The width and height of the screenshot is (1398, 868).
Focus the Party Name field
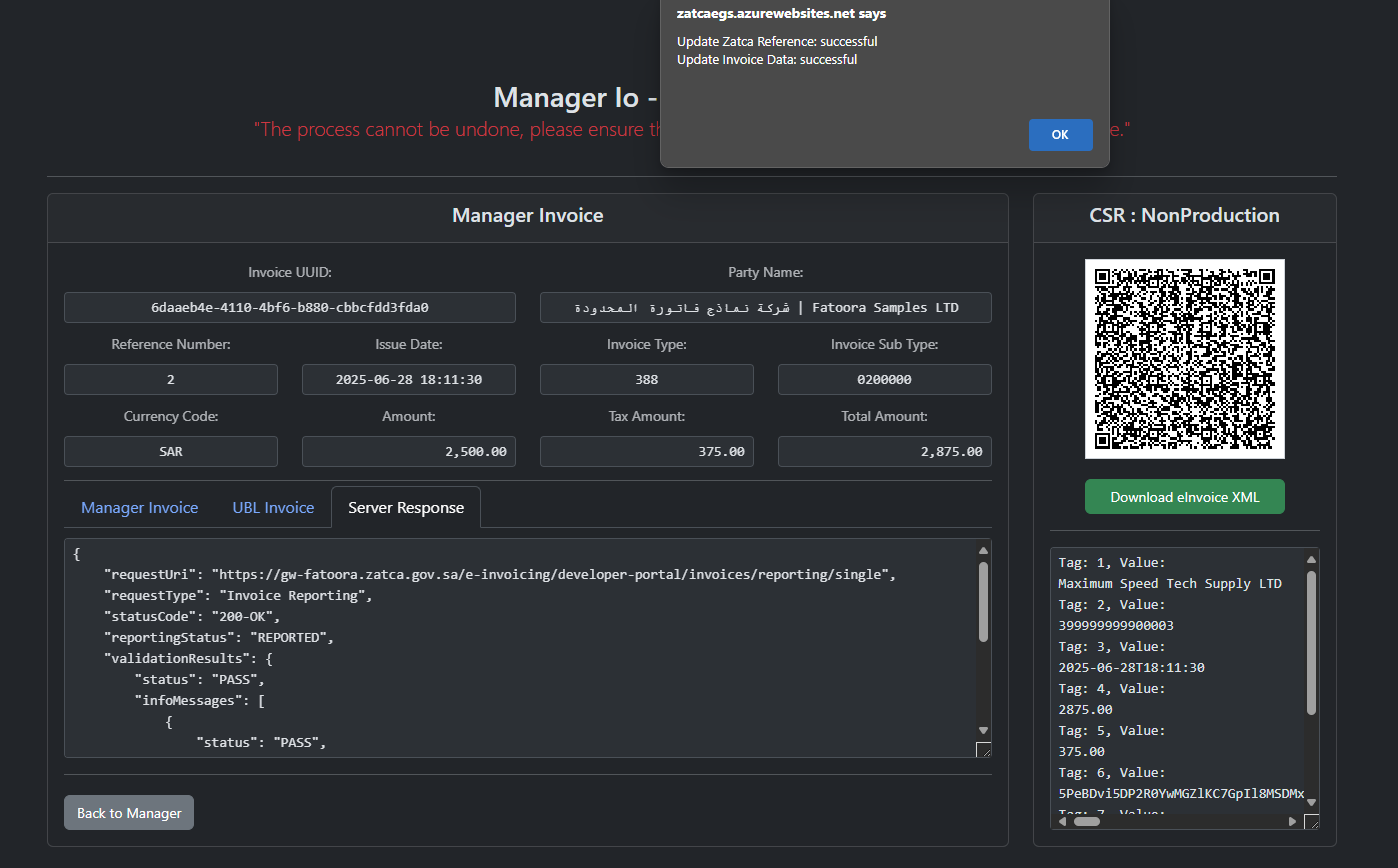(x=766, y=307)
